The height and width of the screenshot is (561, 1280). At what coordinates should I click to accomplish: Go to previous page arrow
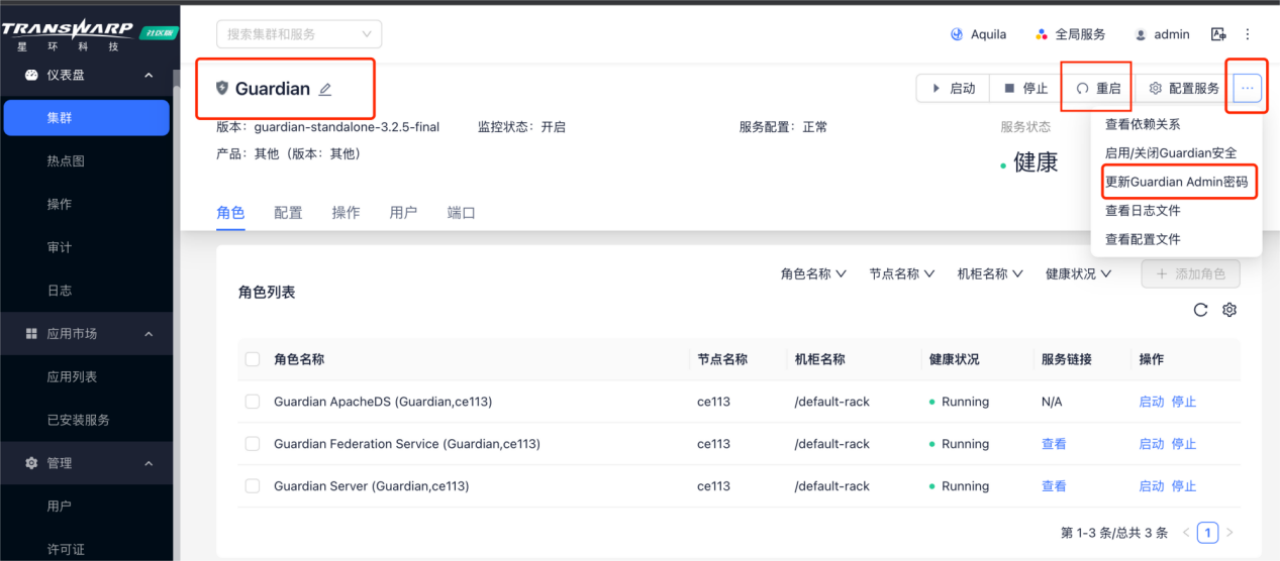(x=1186, y=533)
